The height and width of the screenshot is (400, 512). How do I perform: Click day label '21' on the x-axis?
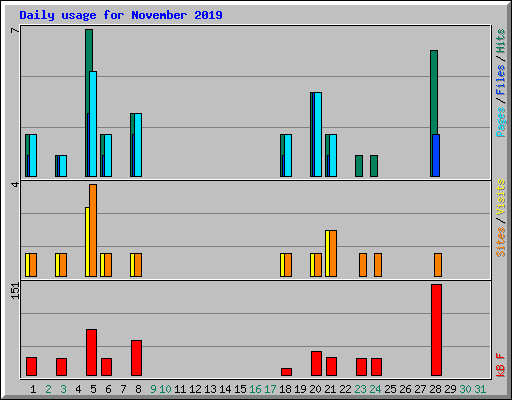[330, 389]
